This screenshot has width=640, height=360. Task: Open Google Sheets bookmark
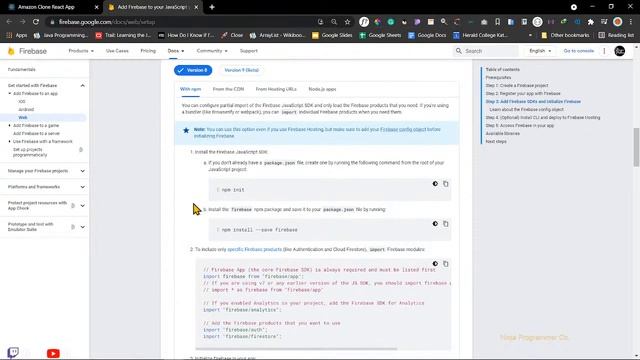[x=380, y=35]
